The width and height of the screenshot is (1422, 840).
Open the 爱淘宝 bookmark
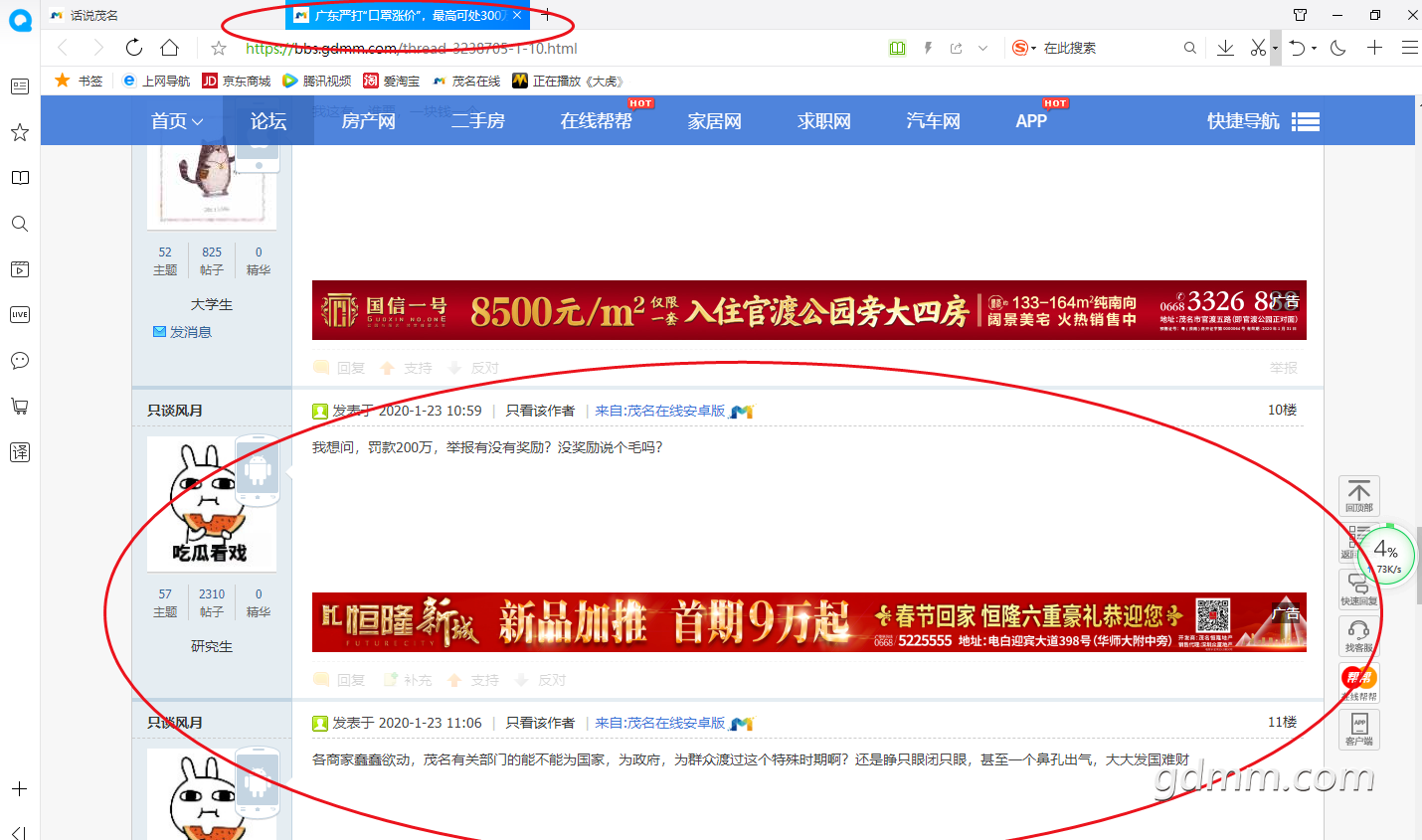(392, 82)
